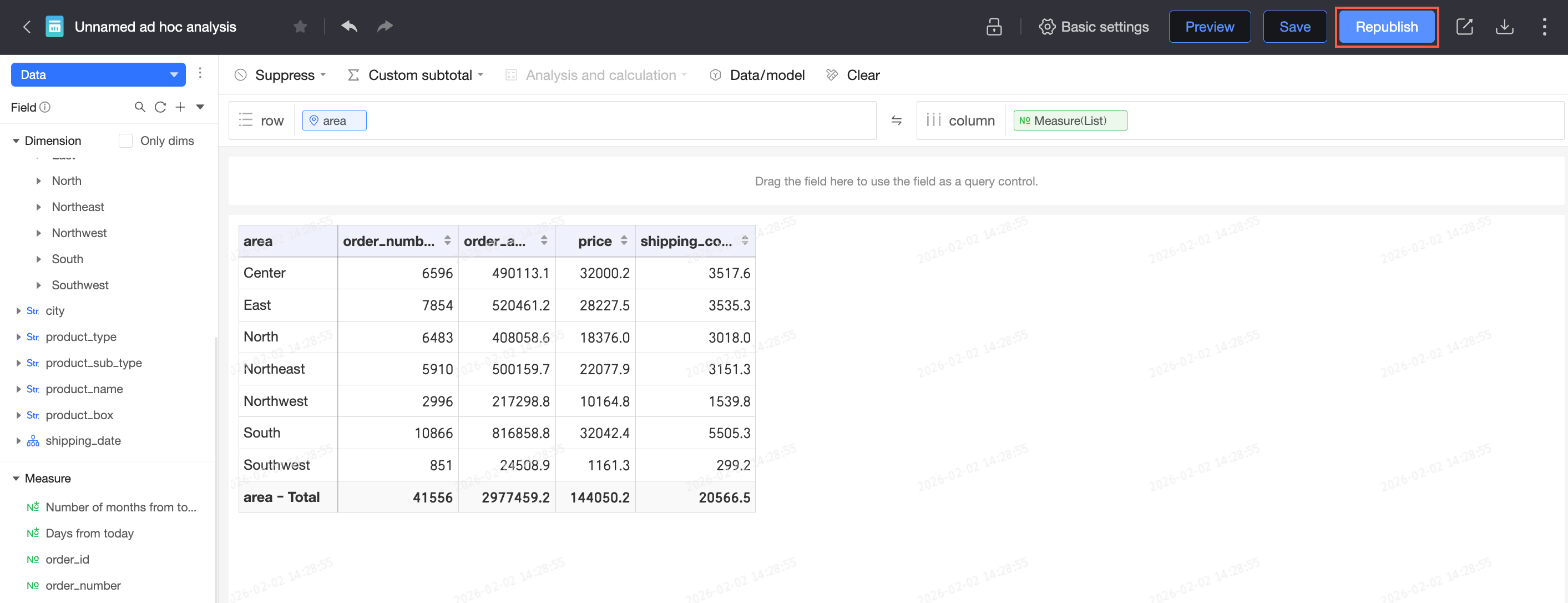Open the Data dropdown selector

(x=98, y=74)
